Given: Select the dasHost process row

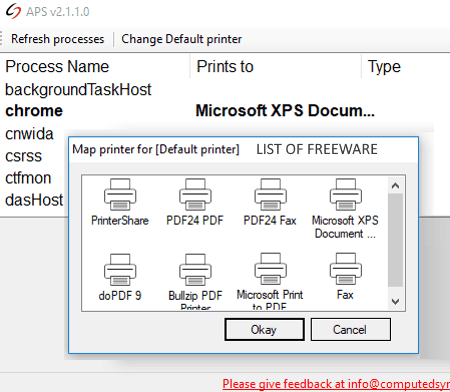Looking at the screenshot, I should pos(34,200).
